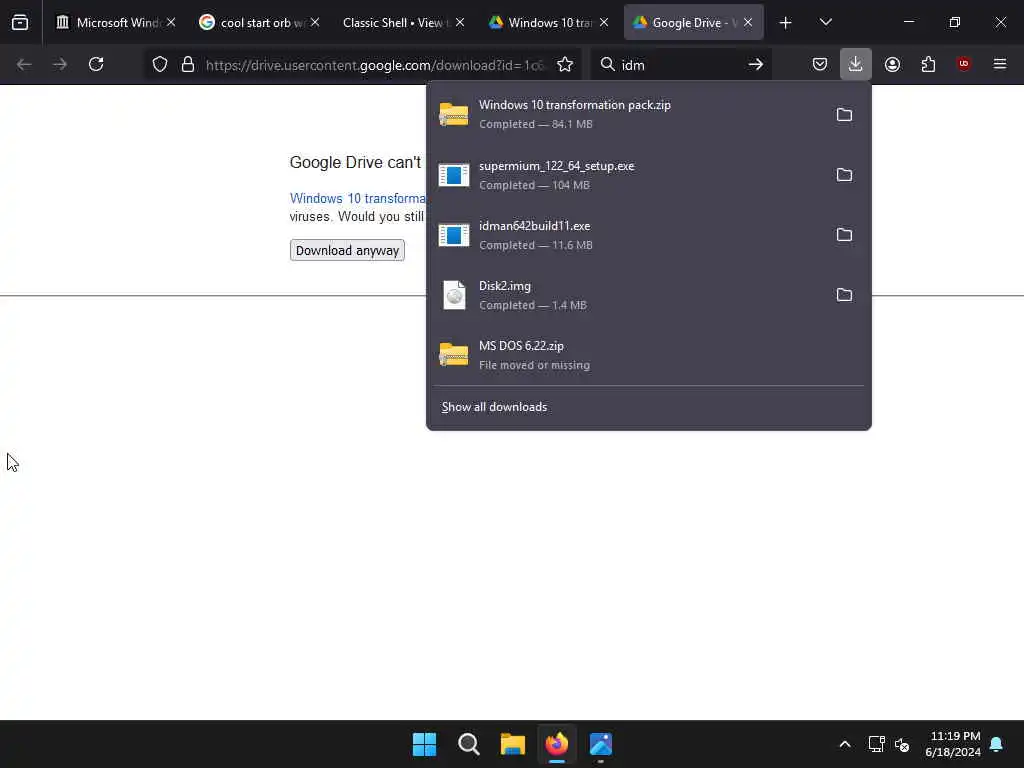The height and width of the screenshot is (768, 1024).
Task: Close the Windows 10 transformation tab
Action: click(x=604, y=23)
